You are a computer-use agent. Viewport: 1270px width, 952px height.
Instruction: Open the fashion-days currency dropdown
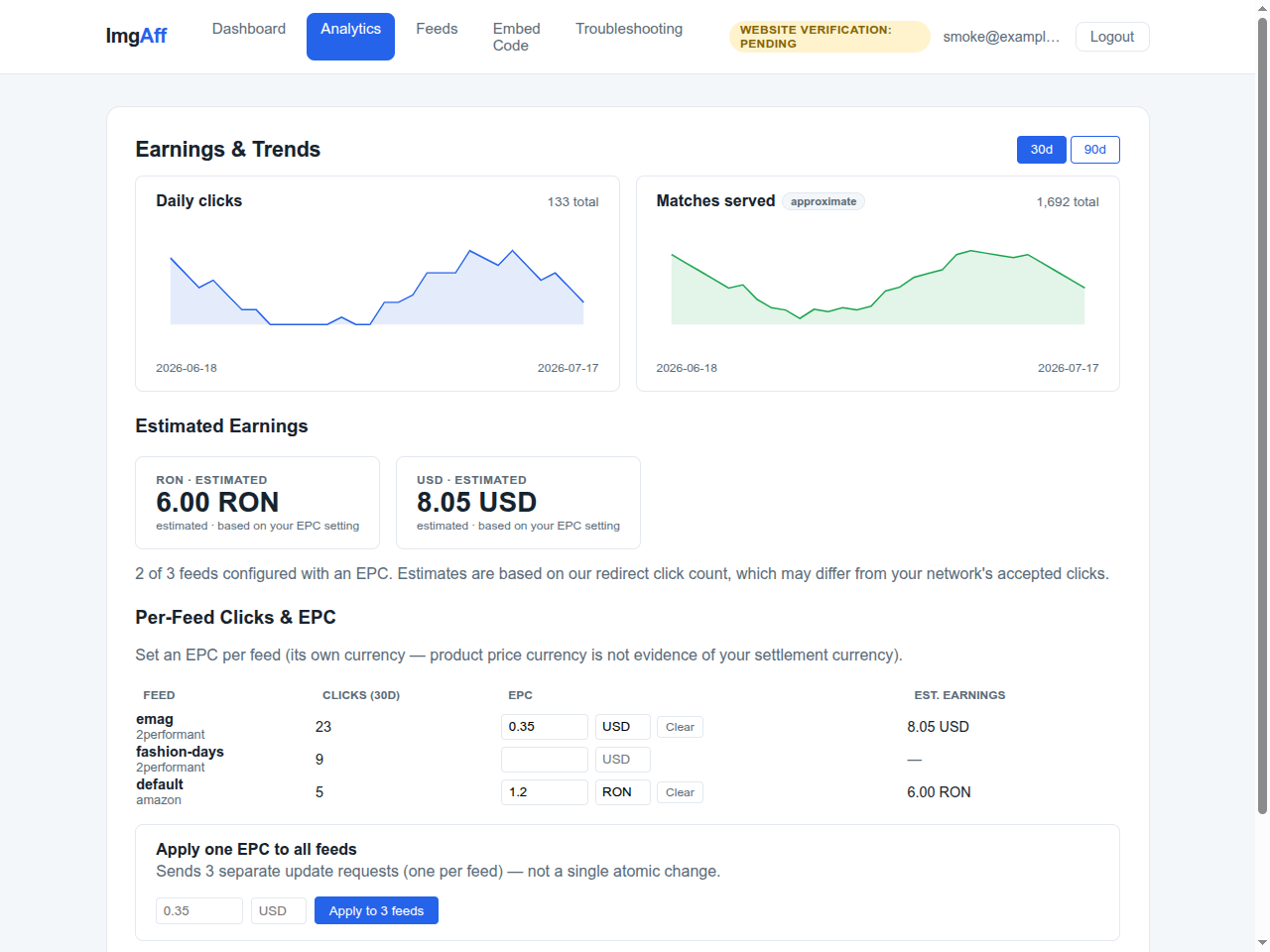click(x=622, y=760)
